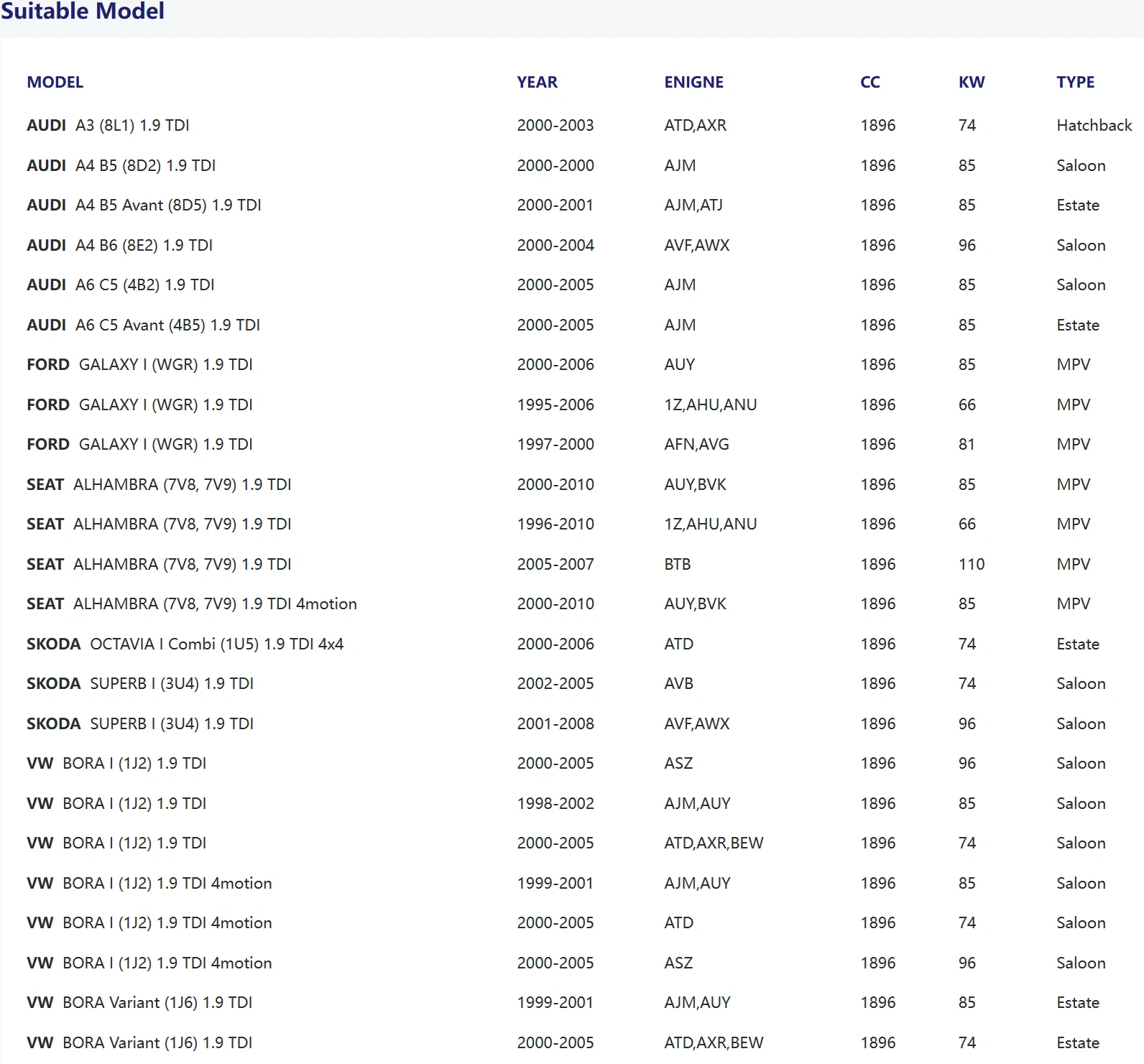Select the year cell 2005-2007
The image size is (1144, 1064).
tap(555, 564)
